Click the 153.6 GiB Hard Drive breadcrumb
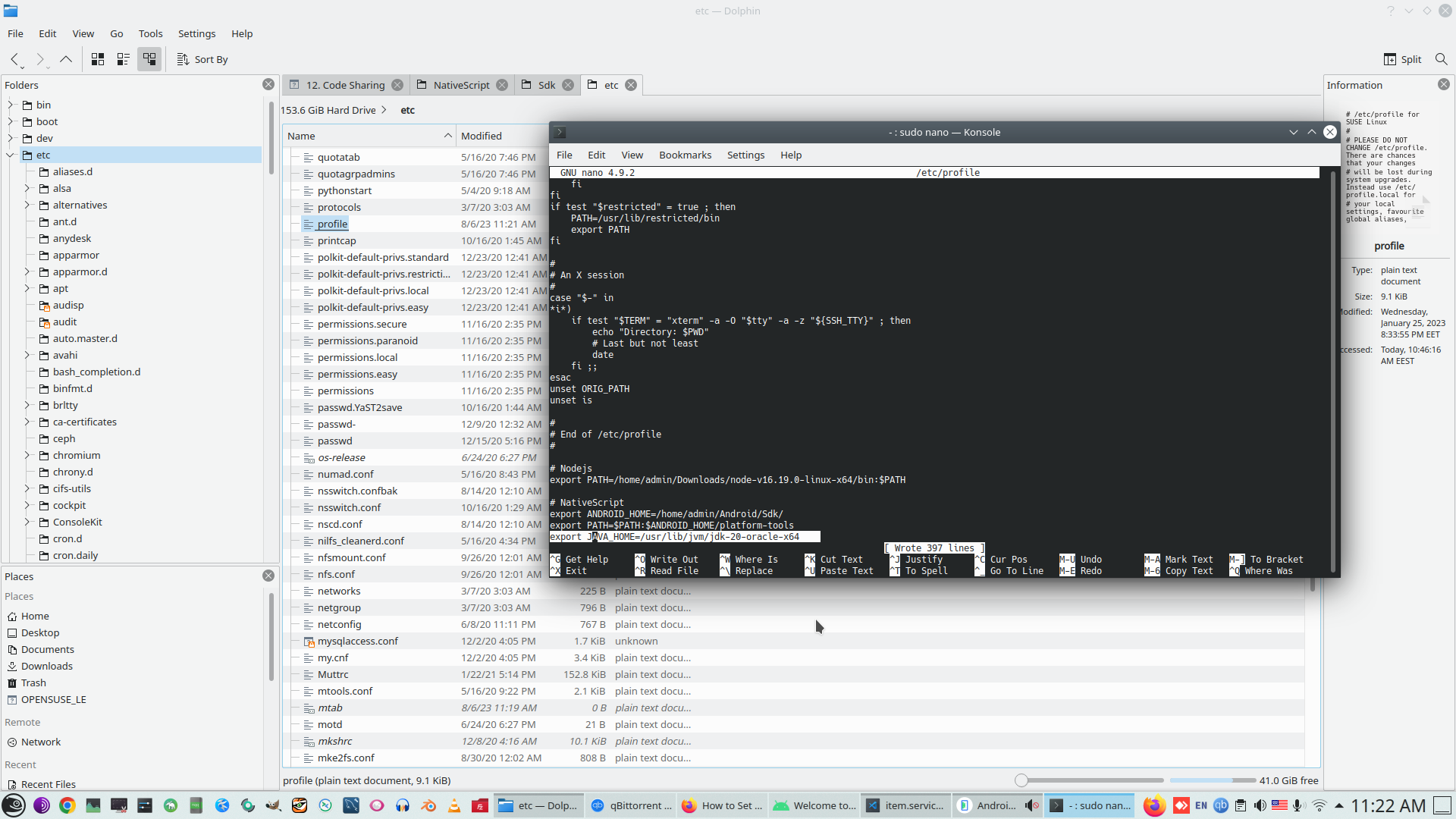Viewport: 1456px width, 819px height. 328,110
